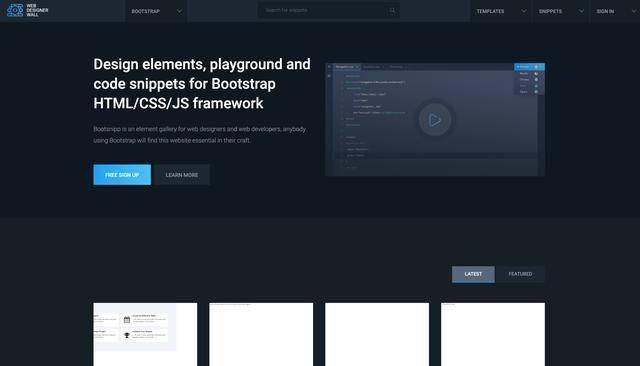Switch to the Latest tab
The height and width of the screenshot is (366, 640).
coord(473,274)
